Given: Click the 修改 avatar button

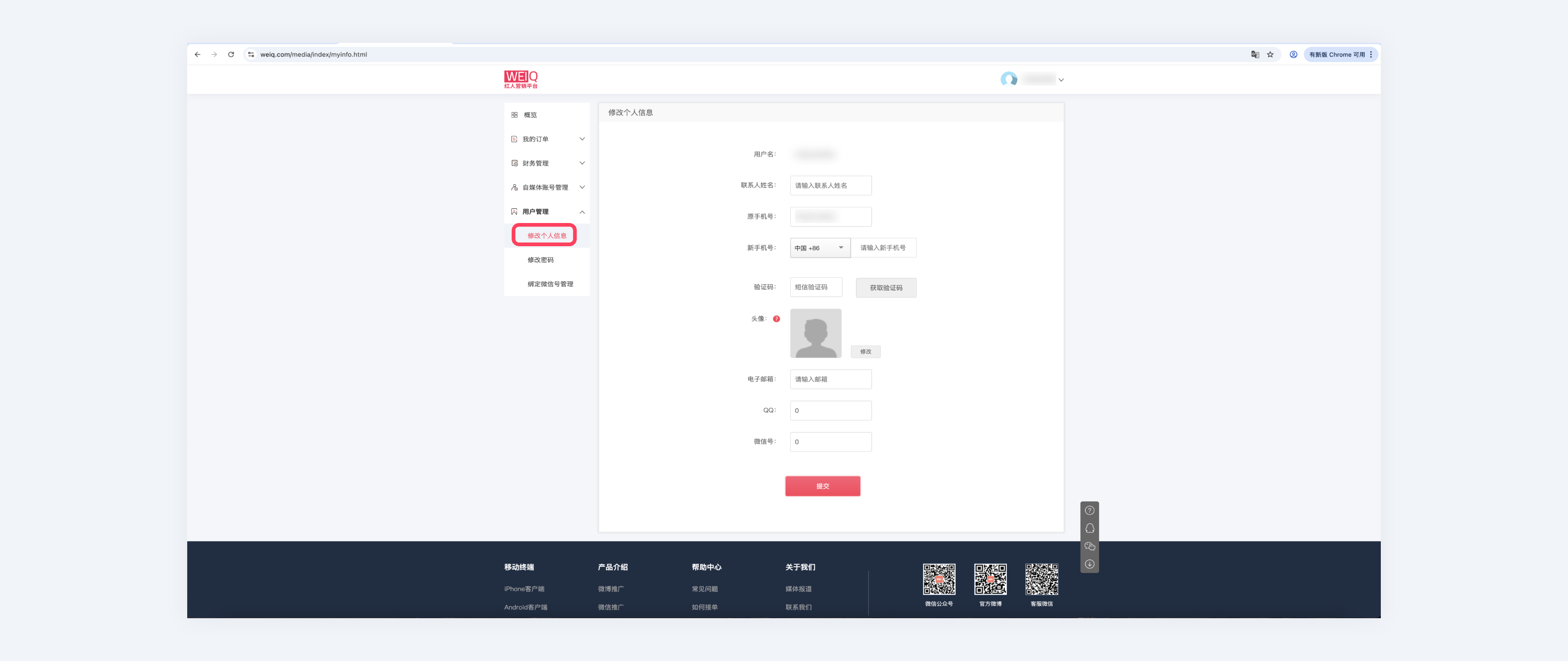Looking at the screenshot, I should pos(865,351).
